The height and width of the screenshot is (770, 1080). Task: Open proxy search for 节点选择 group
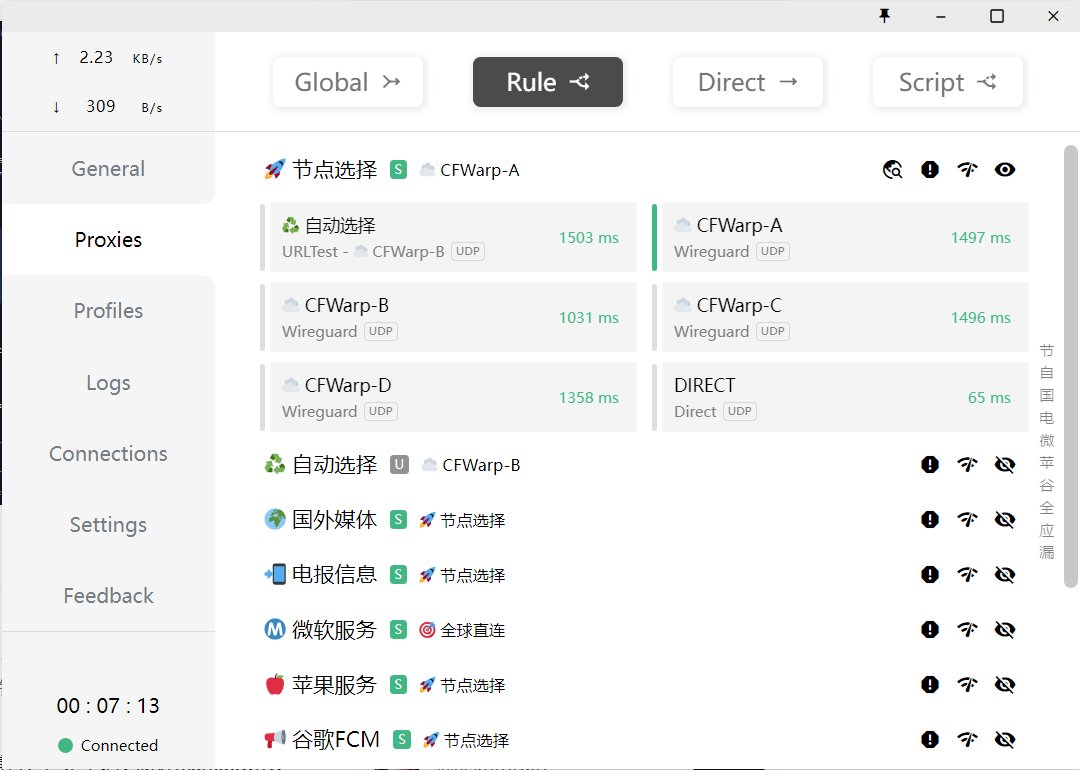[892, 169]
